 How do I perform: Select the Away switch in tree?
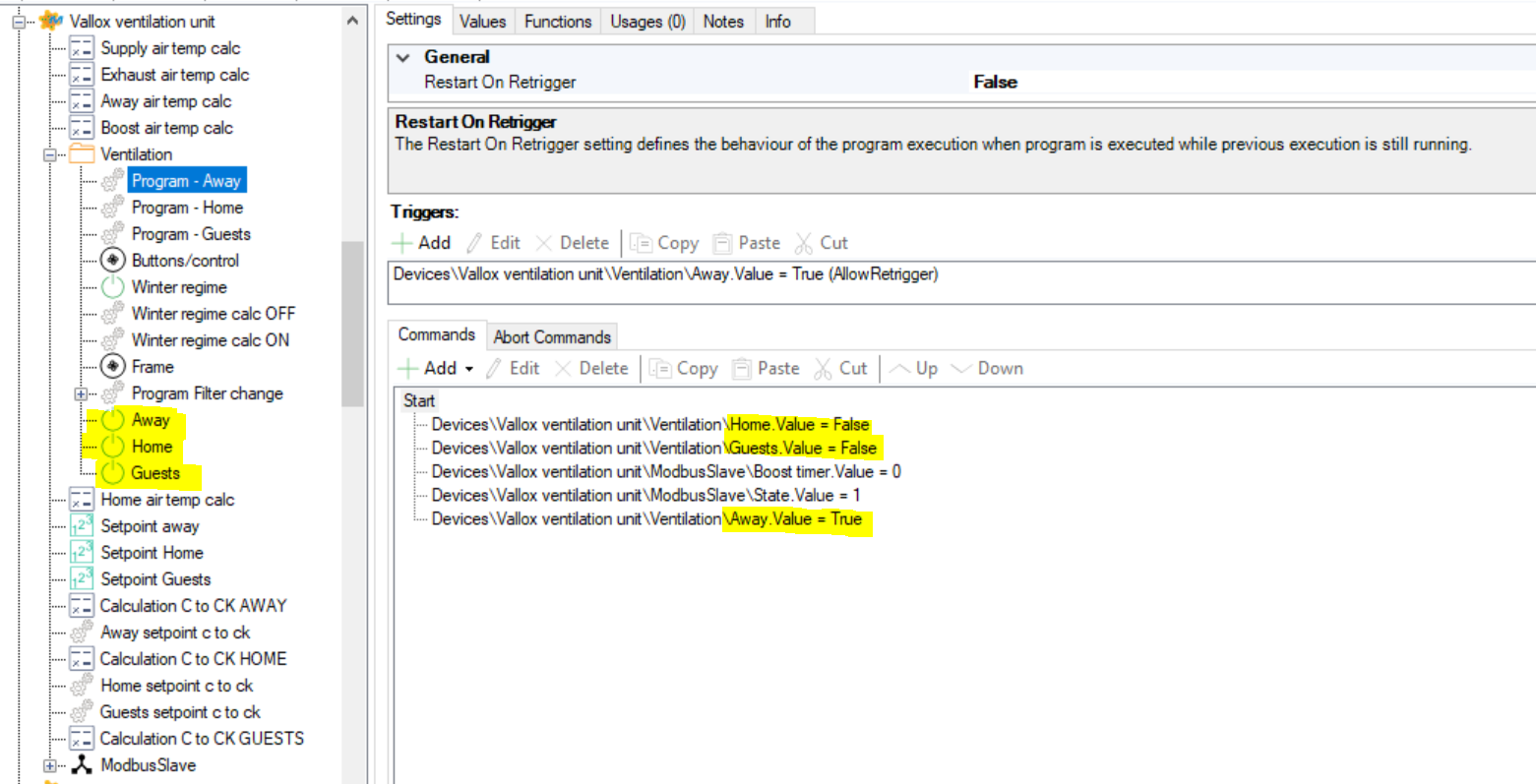click(x=151, y=420)
